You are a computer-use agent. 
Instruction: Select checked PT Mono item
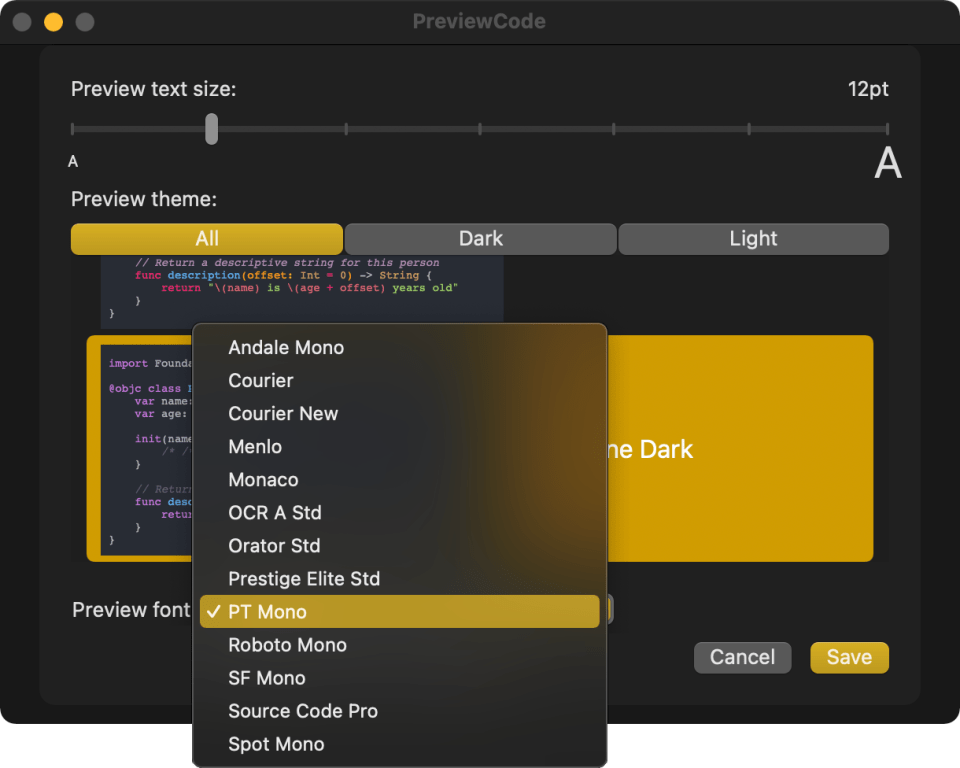tap(267, 612)
